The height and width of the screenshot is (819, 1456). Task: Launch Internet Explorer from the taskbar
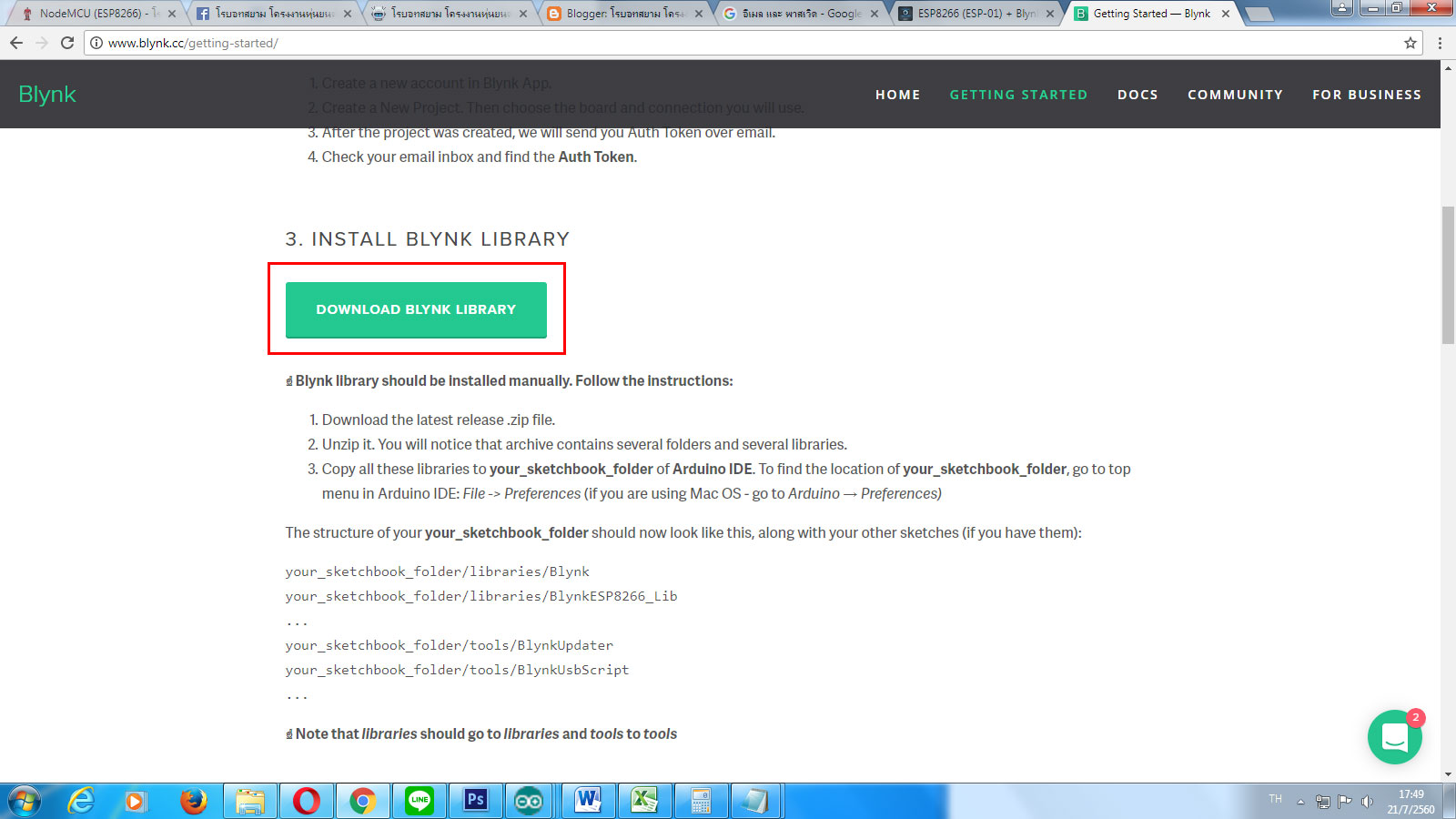tap(81, 801)
